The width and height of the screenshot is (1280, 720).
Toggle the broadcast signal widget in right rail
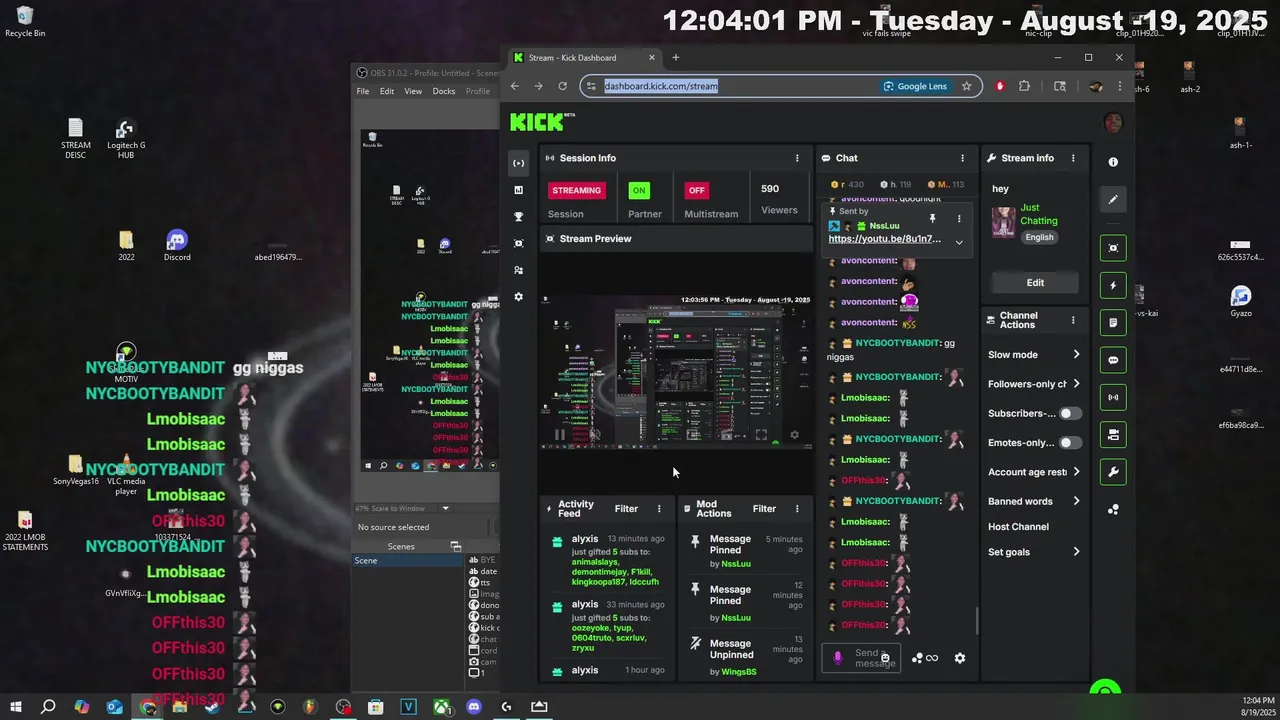[x=1113, y=397]
